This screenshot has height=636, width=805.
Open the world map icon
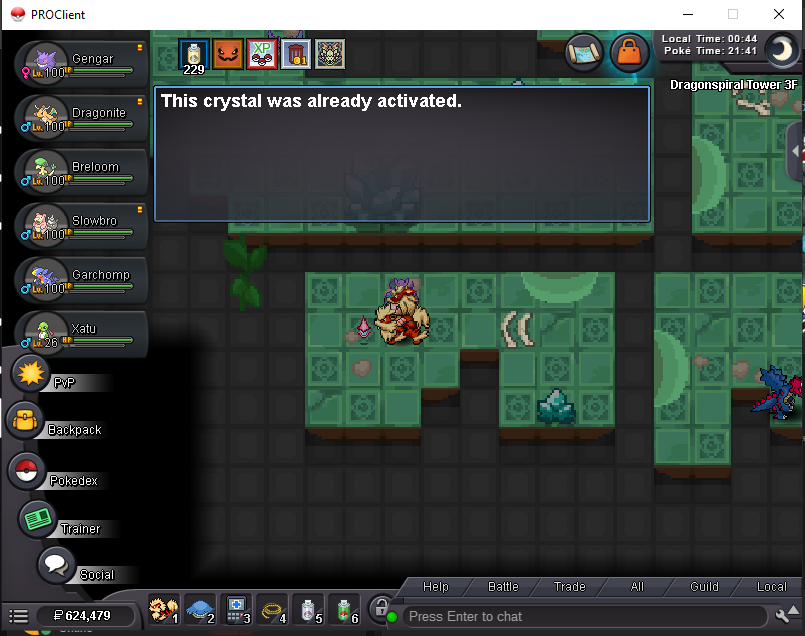pyautogui.click(x=583, y=51)
